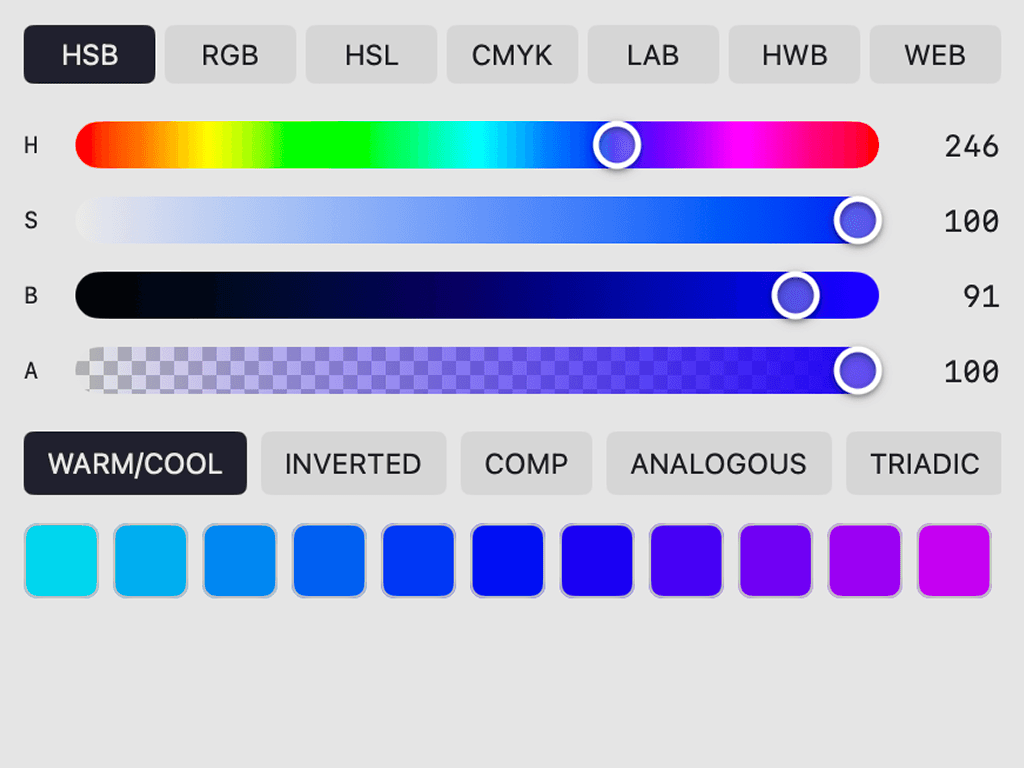Show the ANALOGOUS color palette
Image resolution: width=1024 pixels, height=768 pixels.
pyautogui.click(x=718, y=463)
